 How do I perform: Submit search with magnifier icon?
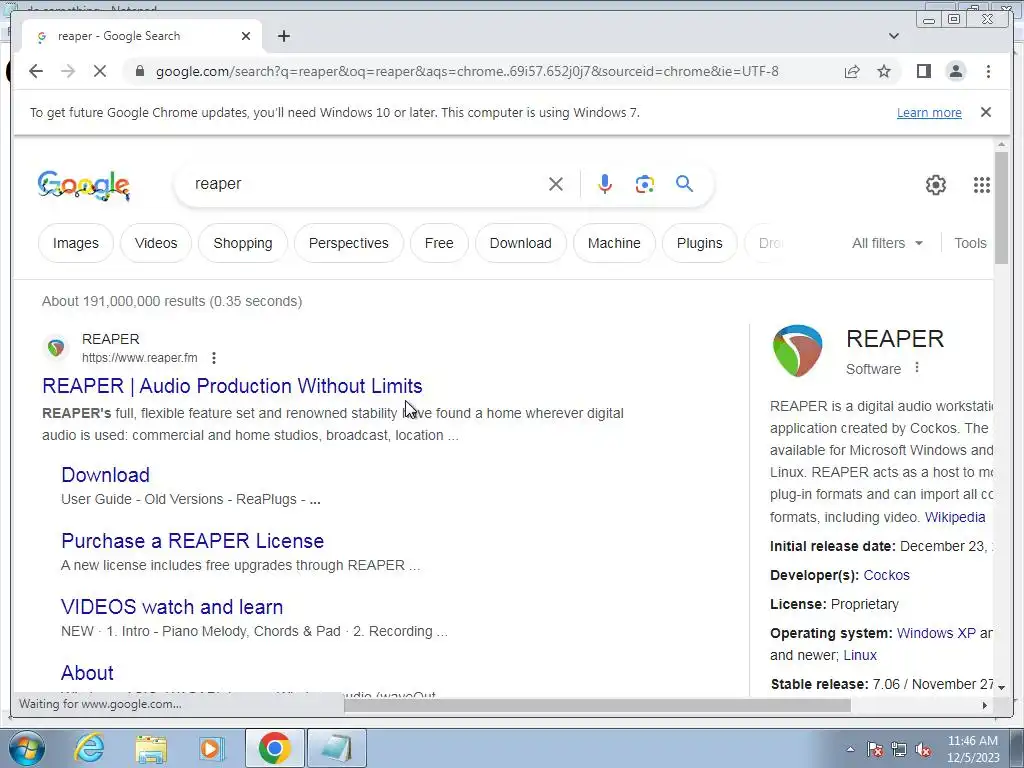coord(684,184)
